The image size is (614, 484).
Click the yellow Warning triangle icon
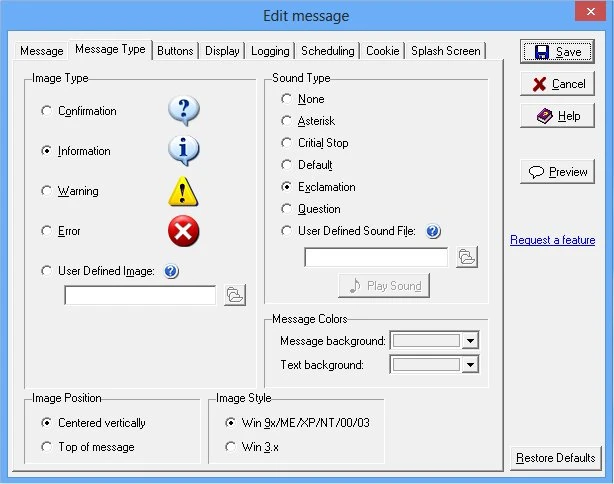(183, 191)
